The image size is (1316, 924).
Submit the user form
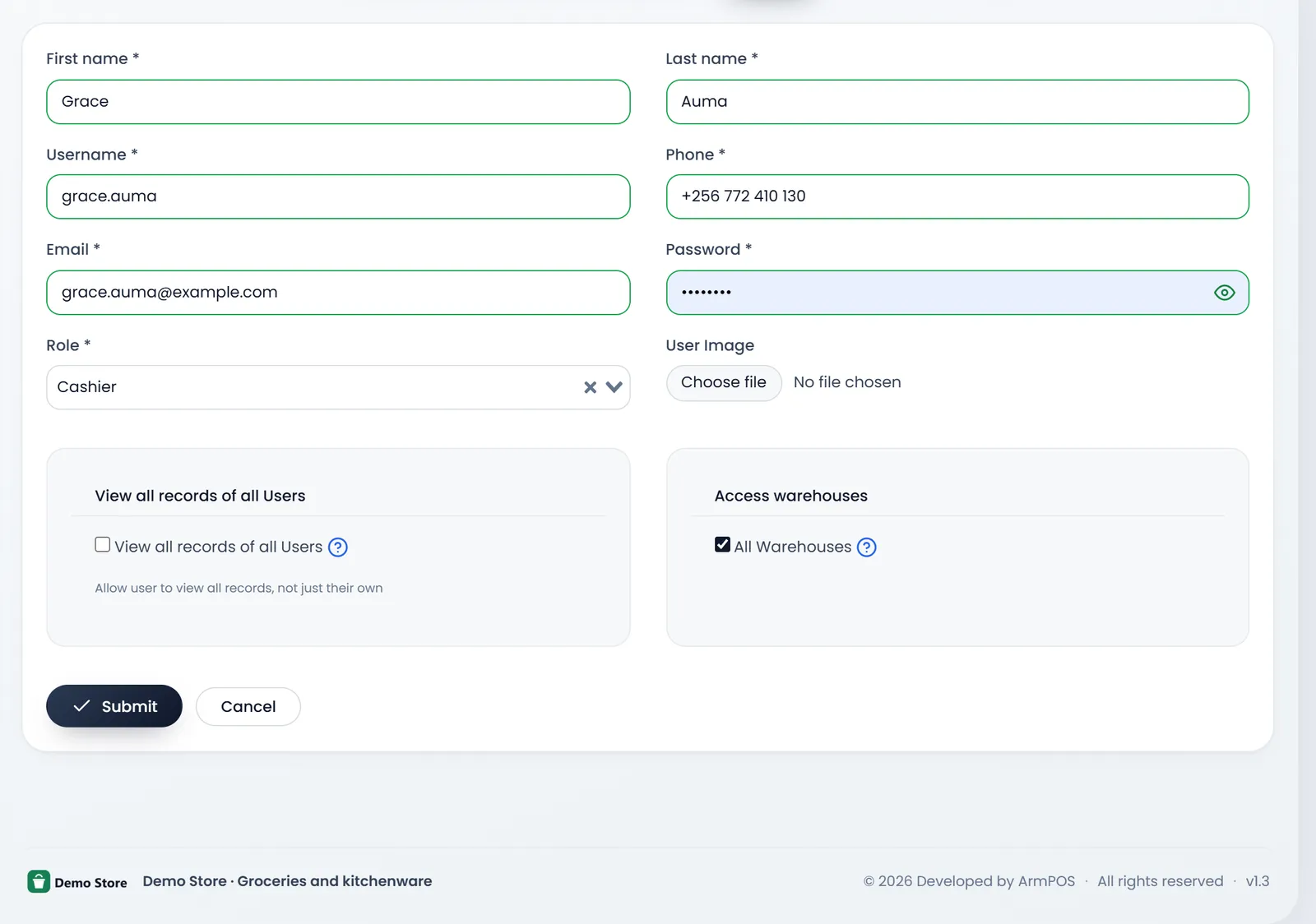pos(114,706)
